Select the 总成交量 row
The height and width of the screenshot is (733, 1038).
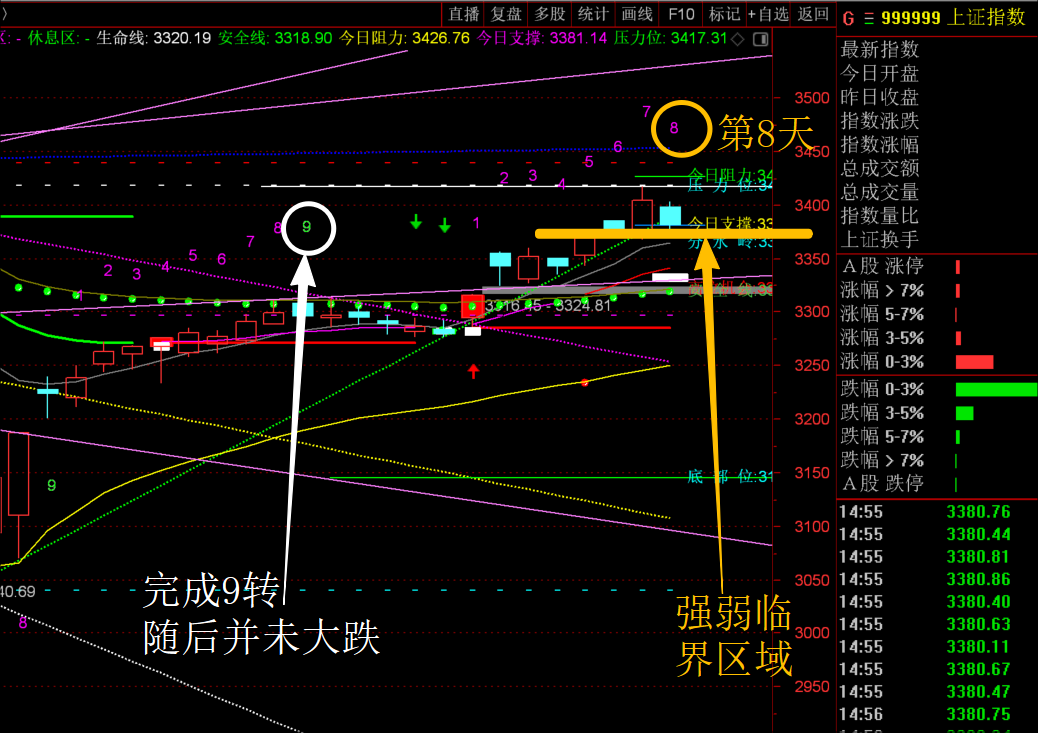937,192
